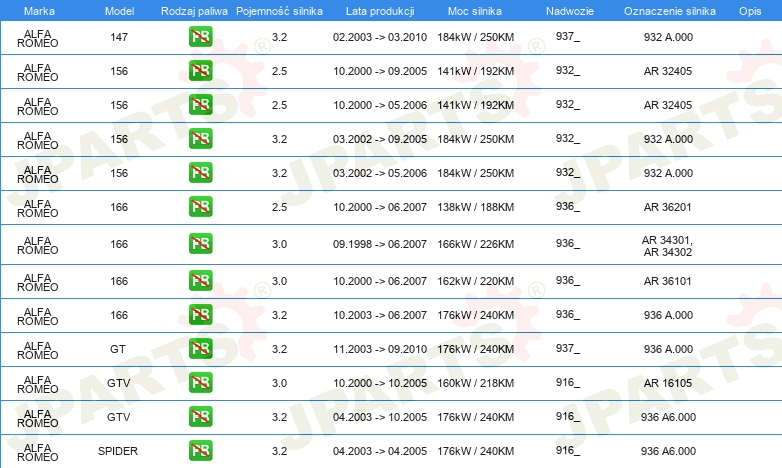This screenshot has height=468, width=782.
Task: Click fuel icon in the GTV 3.0 row
Action: (x=200, y=383)
